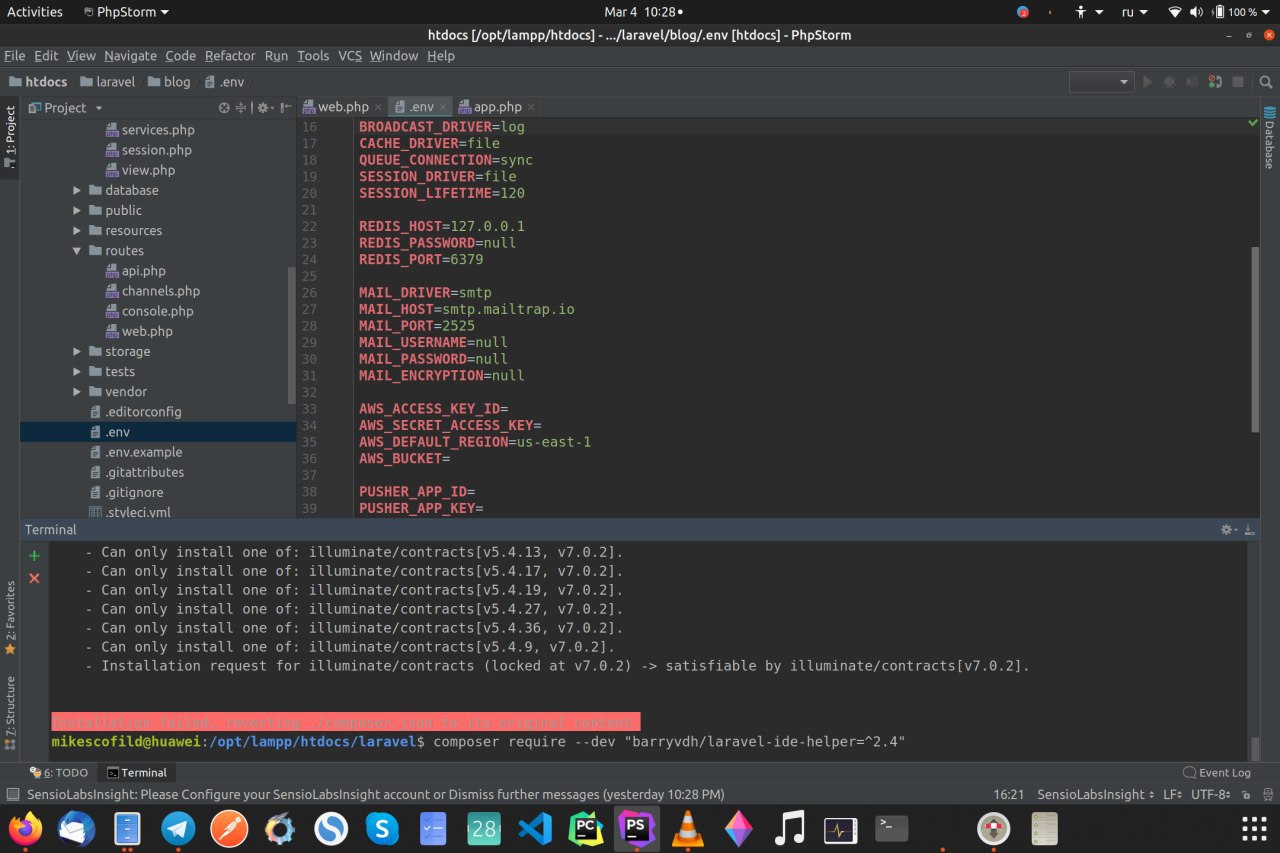
Task: Open PyCharm from the dock
Action: 586,828
